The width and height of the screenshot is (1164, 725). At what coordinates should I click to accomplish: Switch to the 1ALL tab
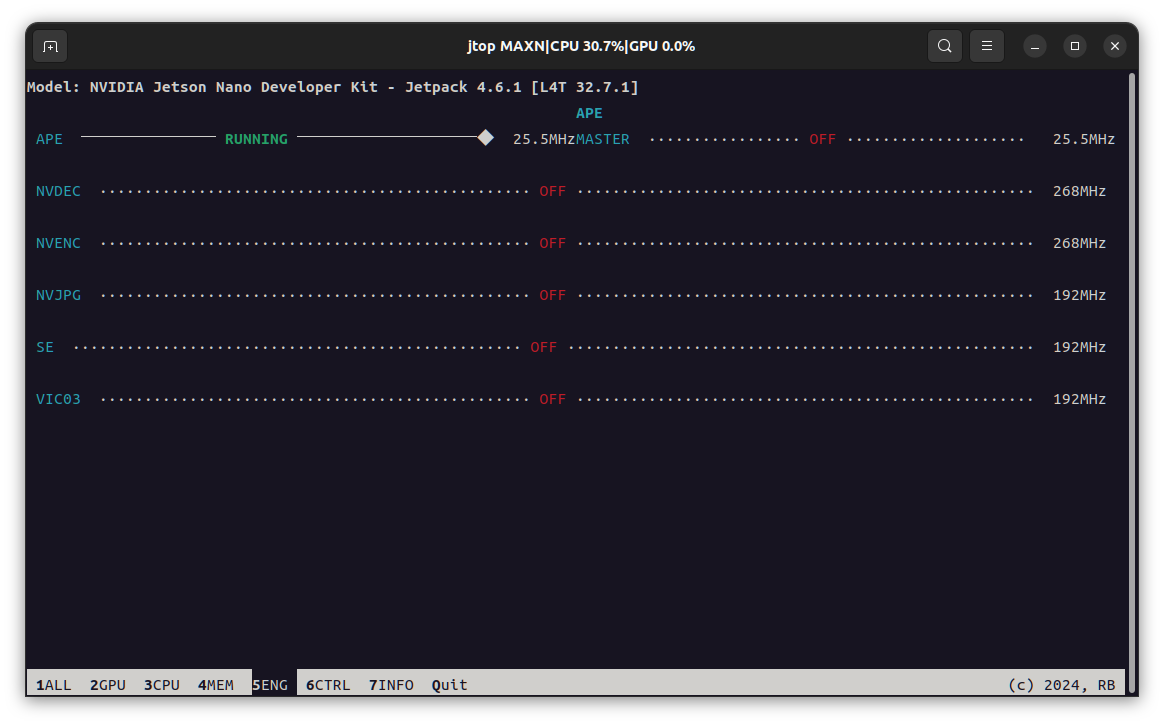tap(53, 685)
